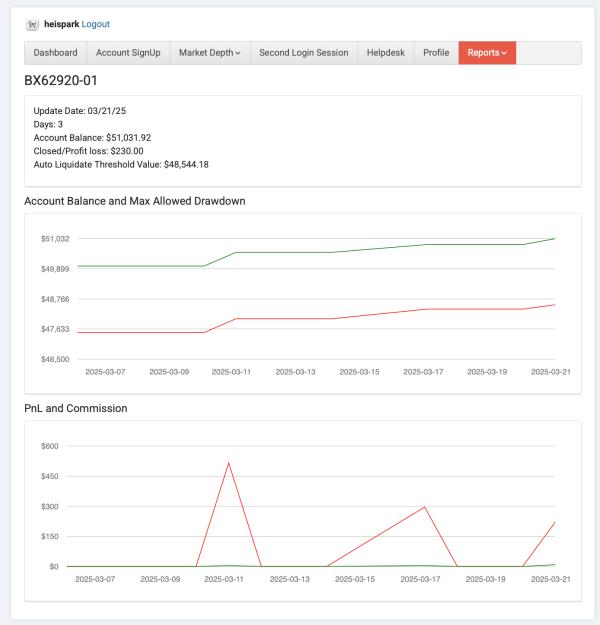Click the $51,032 axis label
This screenshot has height=625, width=600.
pos(55,239)
